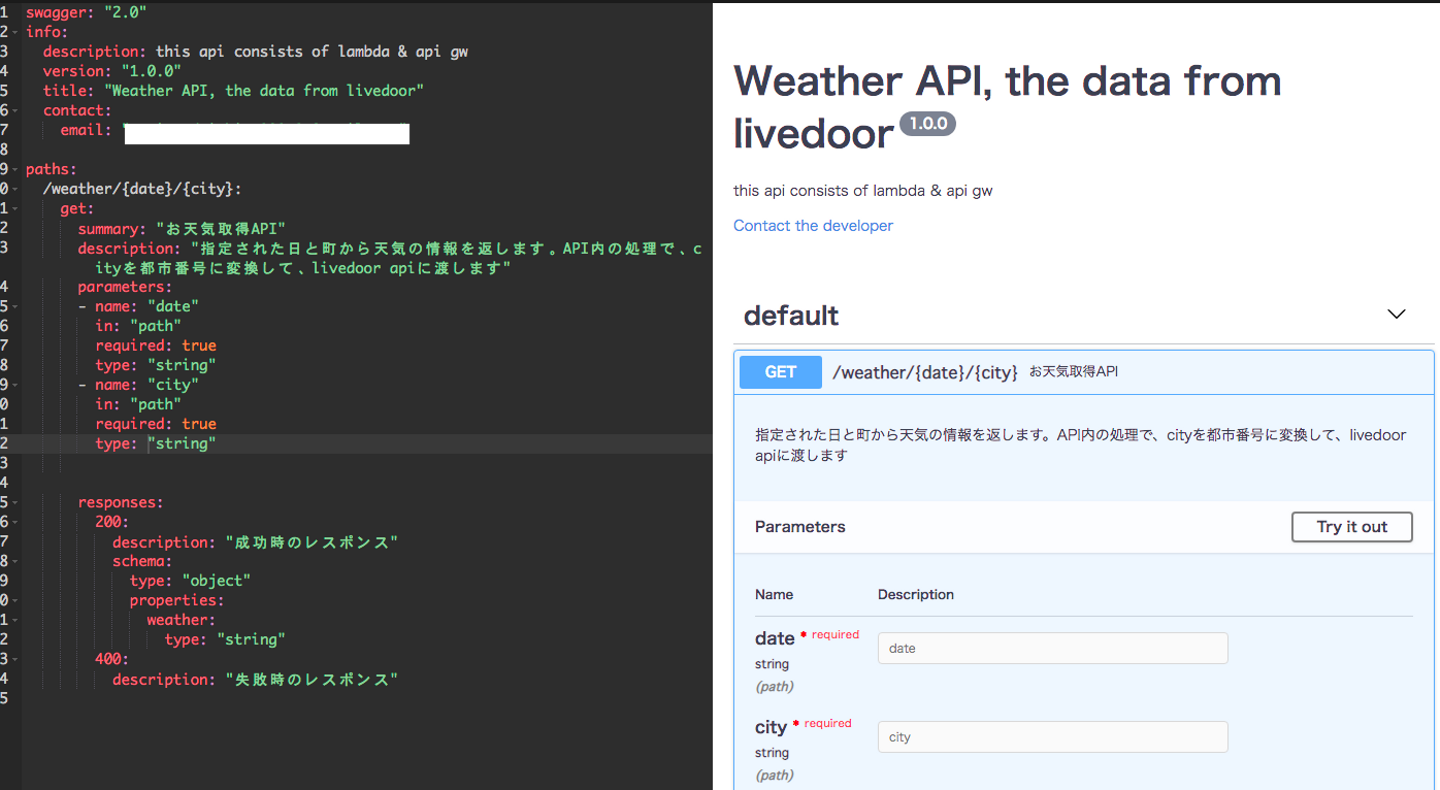Viewport: 1440px width, 790px height.
Task: Click the Japanese operation description paragraph in the preview
Action: tap(1081, 445)
